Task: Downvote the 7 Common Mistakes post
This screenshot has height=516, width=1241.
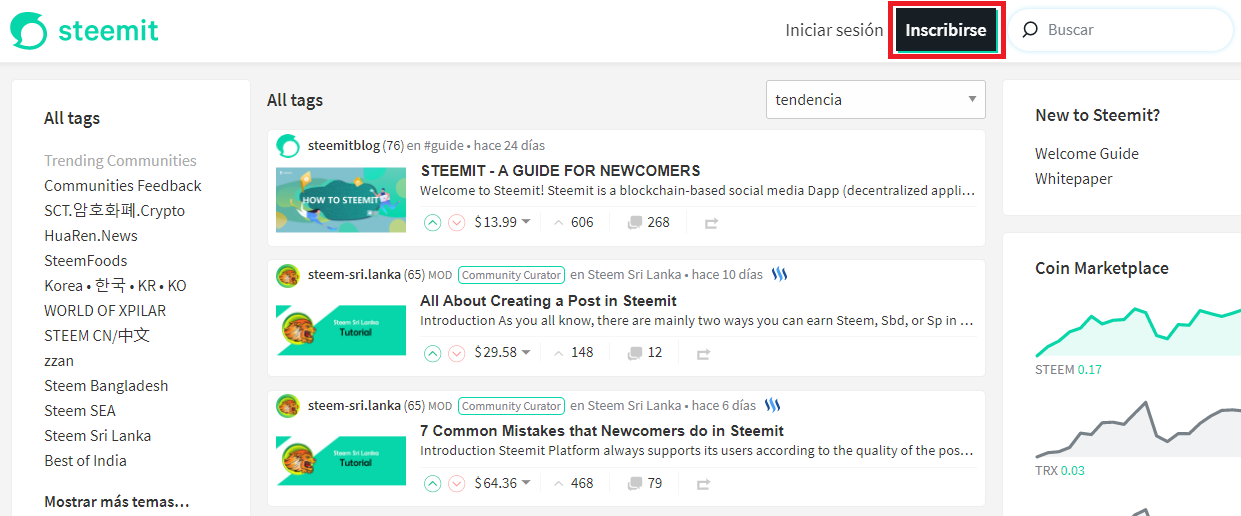Action: (x=457, y=484)
